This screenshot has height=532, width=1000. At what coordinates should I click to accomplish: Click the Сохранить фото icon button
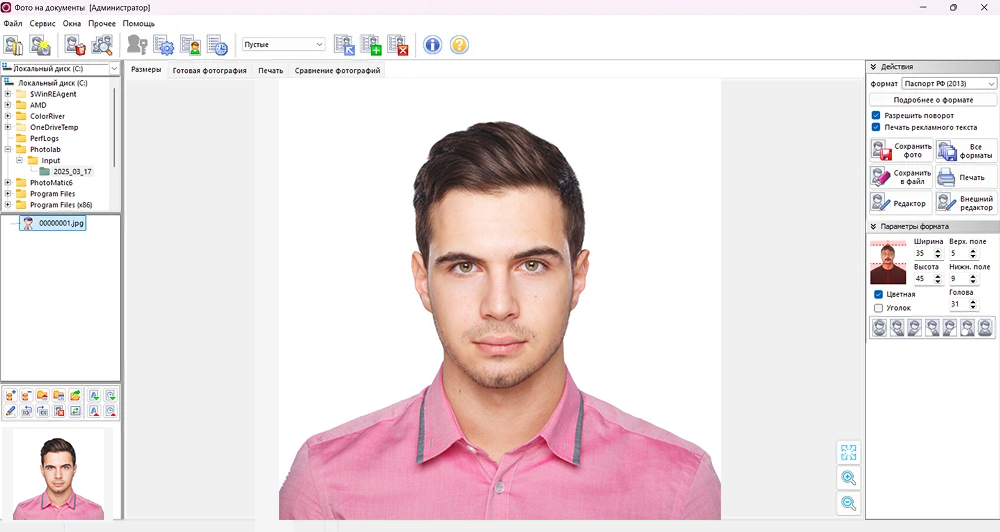(x=901, y=151)
